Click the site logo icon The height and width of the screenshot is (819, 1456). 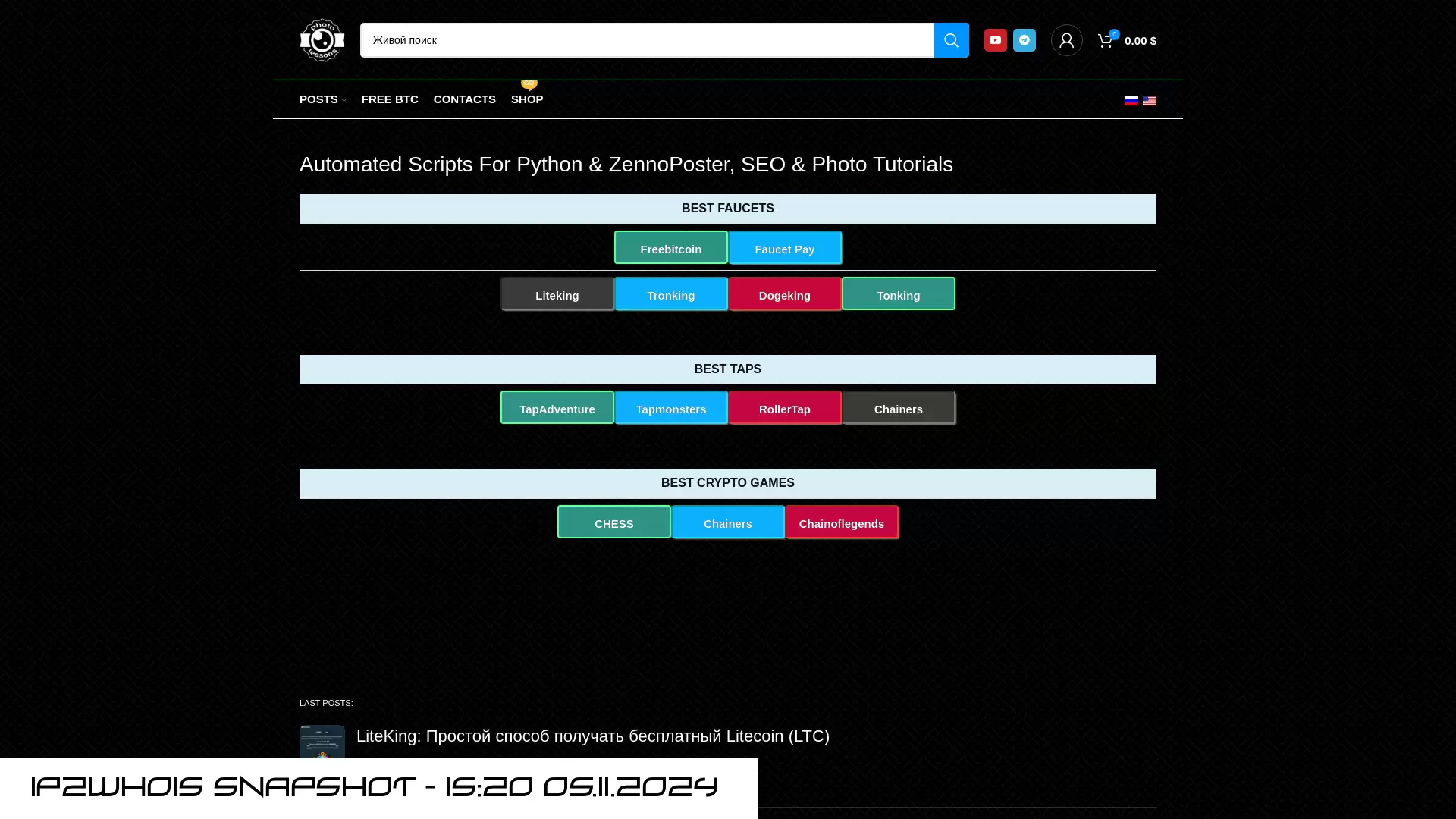tap(321, 40)
